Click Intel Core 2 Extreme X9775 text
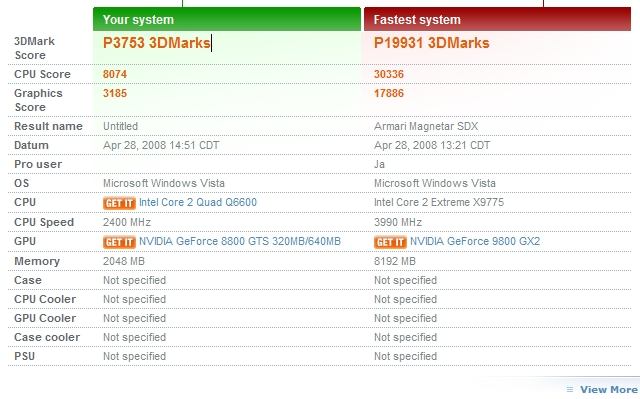This screenshot has height=399, width=640. [x=439, y=202]
